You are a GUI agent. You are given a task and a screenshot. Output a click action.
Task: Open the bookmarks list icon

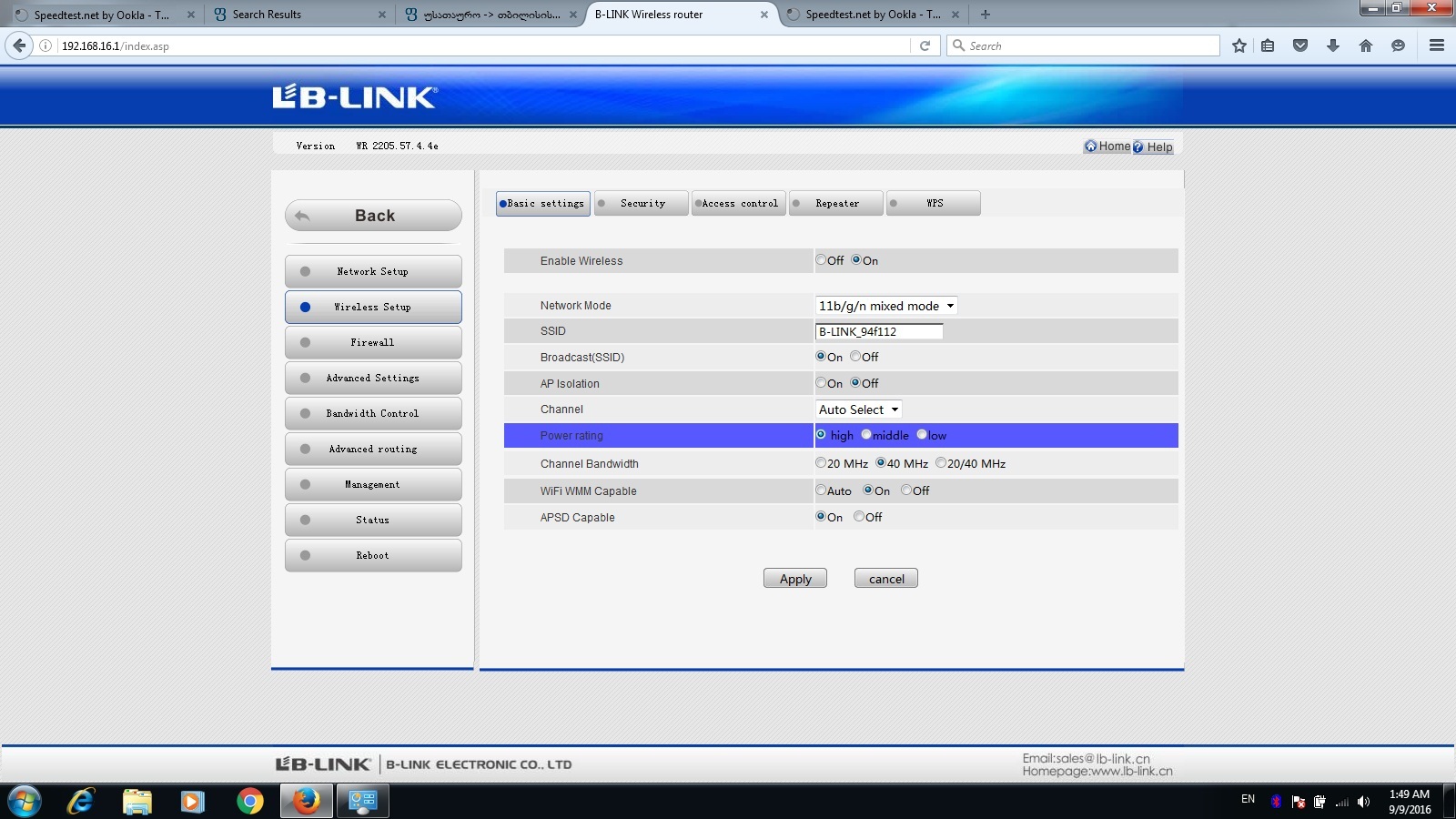pyautogui.click(x=1268, y=45)
